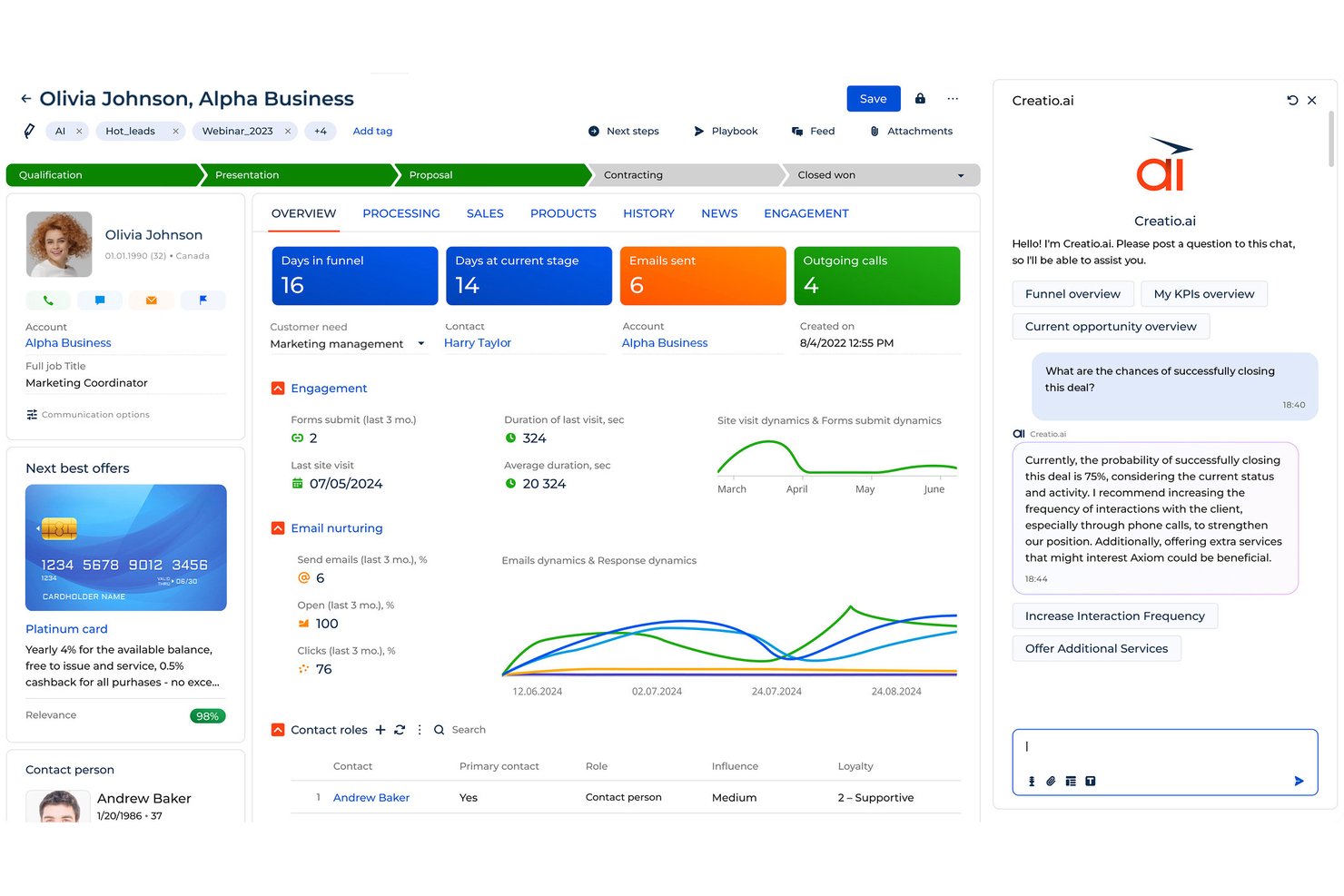This screenshot has width=1344, height=896.
Task: Select the Contracting stage in the pipeline
Action: pyautogui.click(x=686, y=175)
